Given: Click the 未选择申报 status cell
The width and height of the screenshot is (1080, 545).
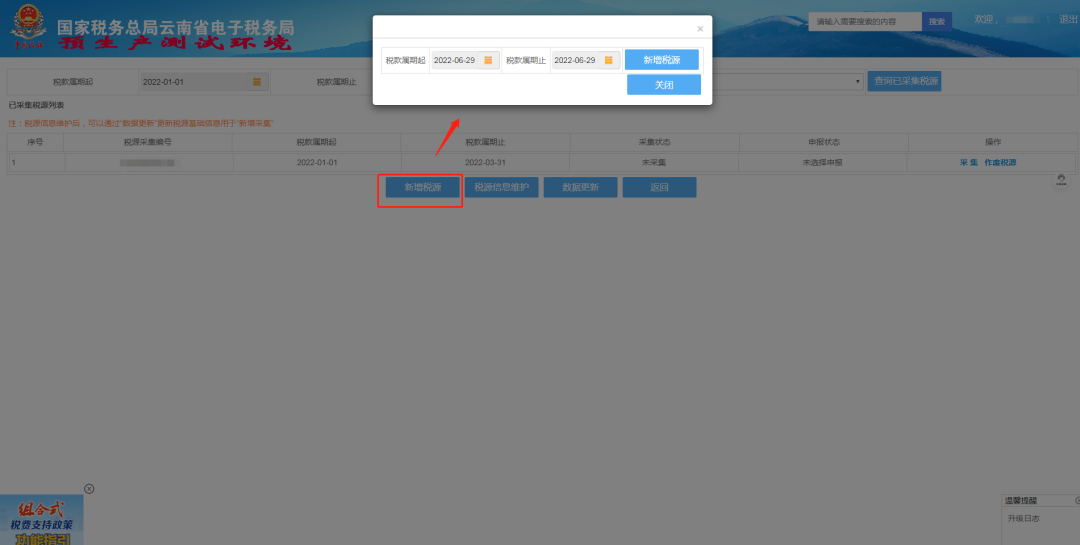Looking at the screenshot, I should point(823,163).
